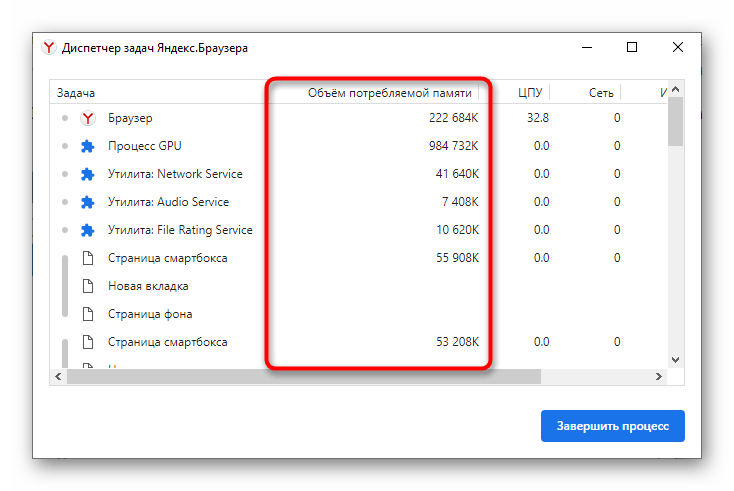Viewport: 734px width, 491px height.
Task: Click memory value 222 684K
Action: [454, 118]
